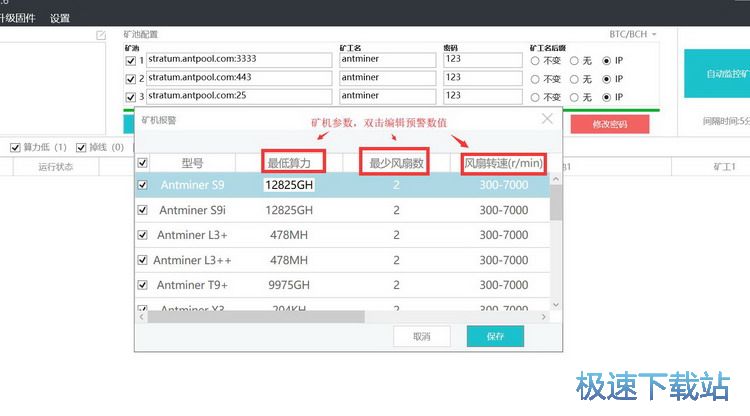Click the 型号 column header
This screenshot has width=750, height=416.
tap(192, 163)
